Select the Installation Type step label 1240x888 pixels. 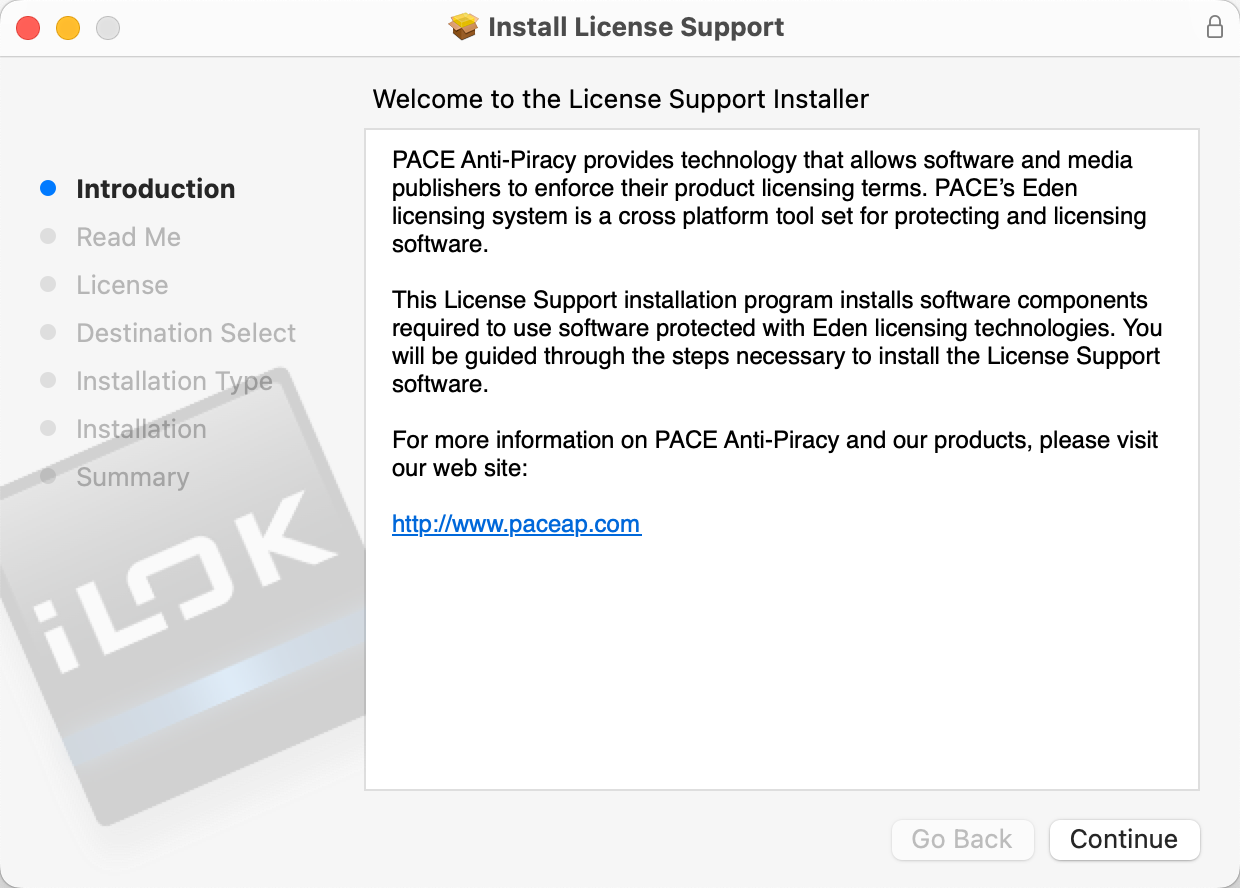pyautogui.click(x=174, y=381)
